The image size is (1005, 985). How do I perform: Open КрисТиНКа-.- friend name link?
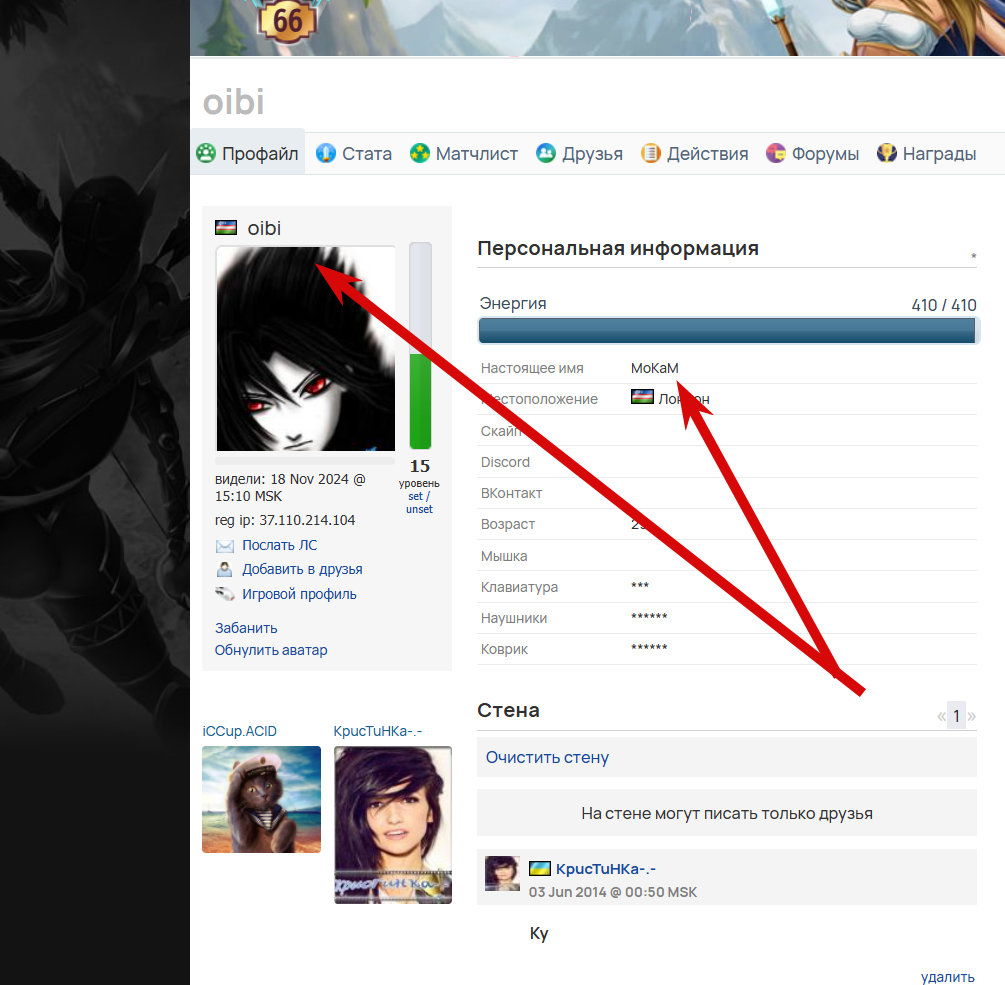(x=378, y=731)
